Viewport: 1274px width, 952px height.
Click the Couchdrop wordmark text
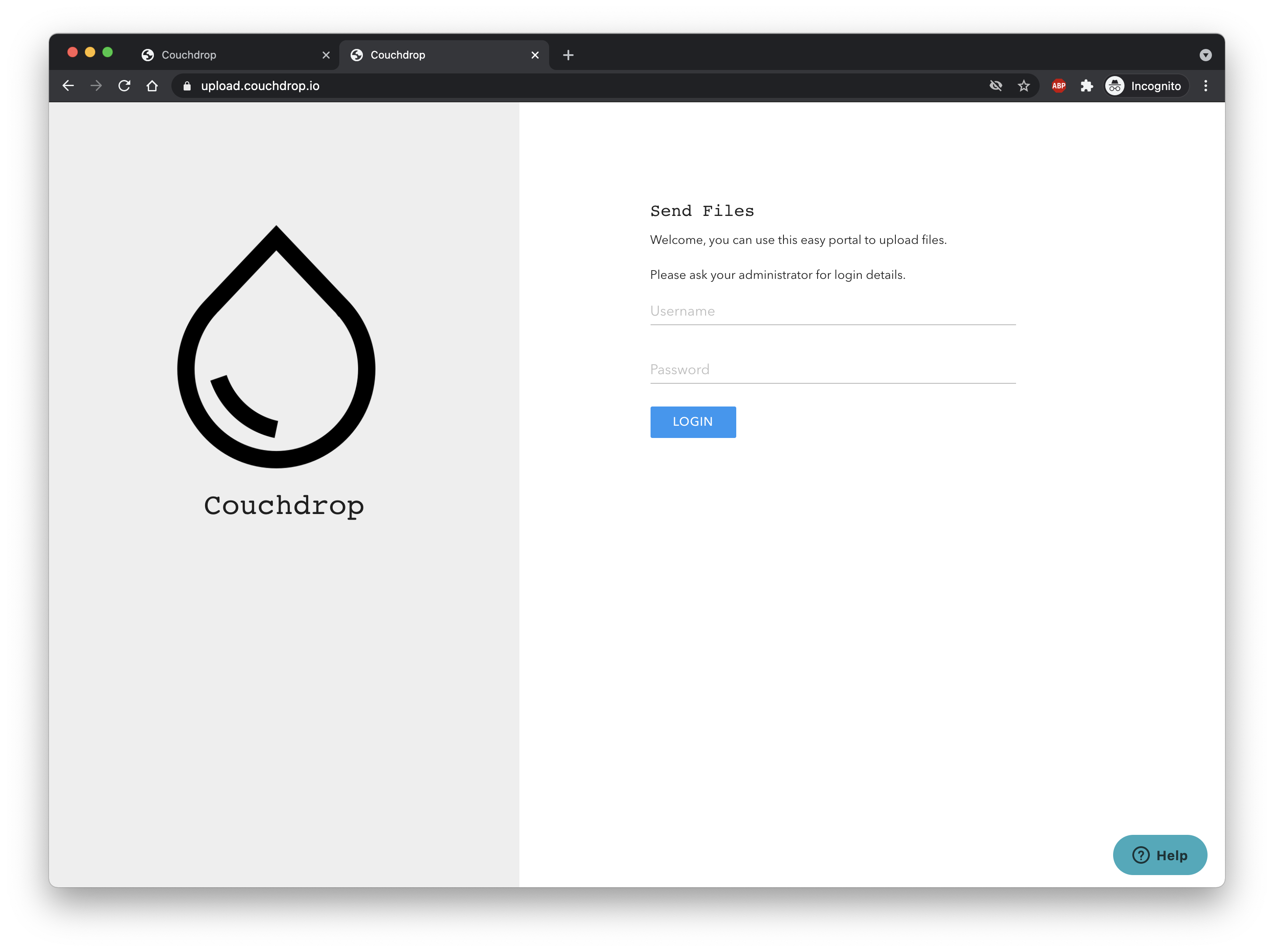284,506
